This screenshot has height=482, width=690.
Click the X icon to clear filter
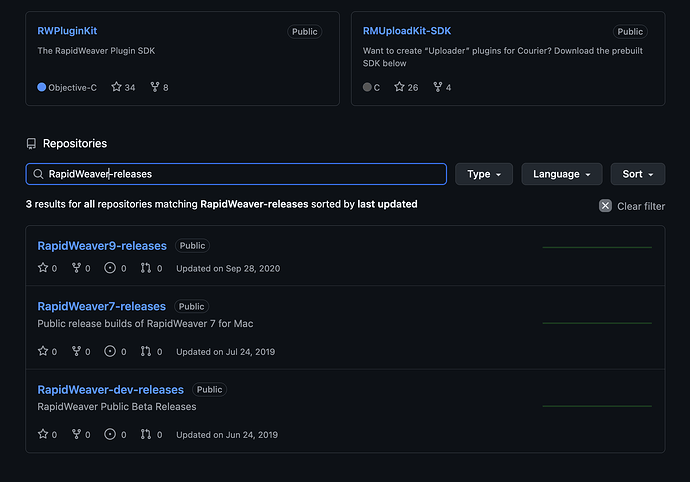coord(605,206)
